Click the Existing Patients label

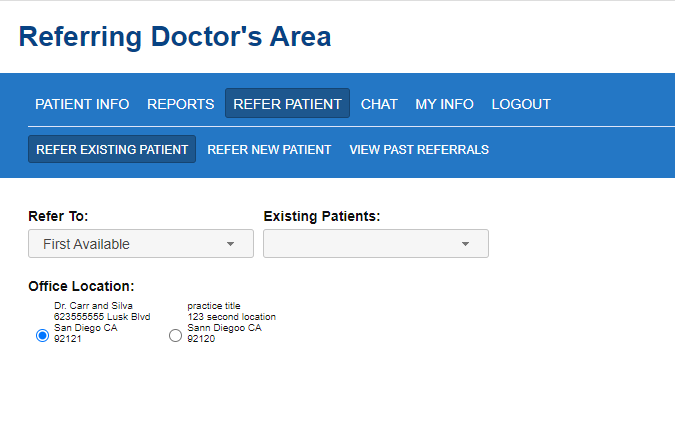pos(321,216)
